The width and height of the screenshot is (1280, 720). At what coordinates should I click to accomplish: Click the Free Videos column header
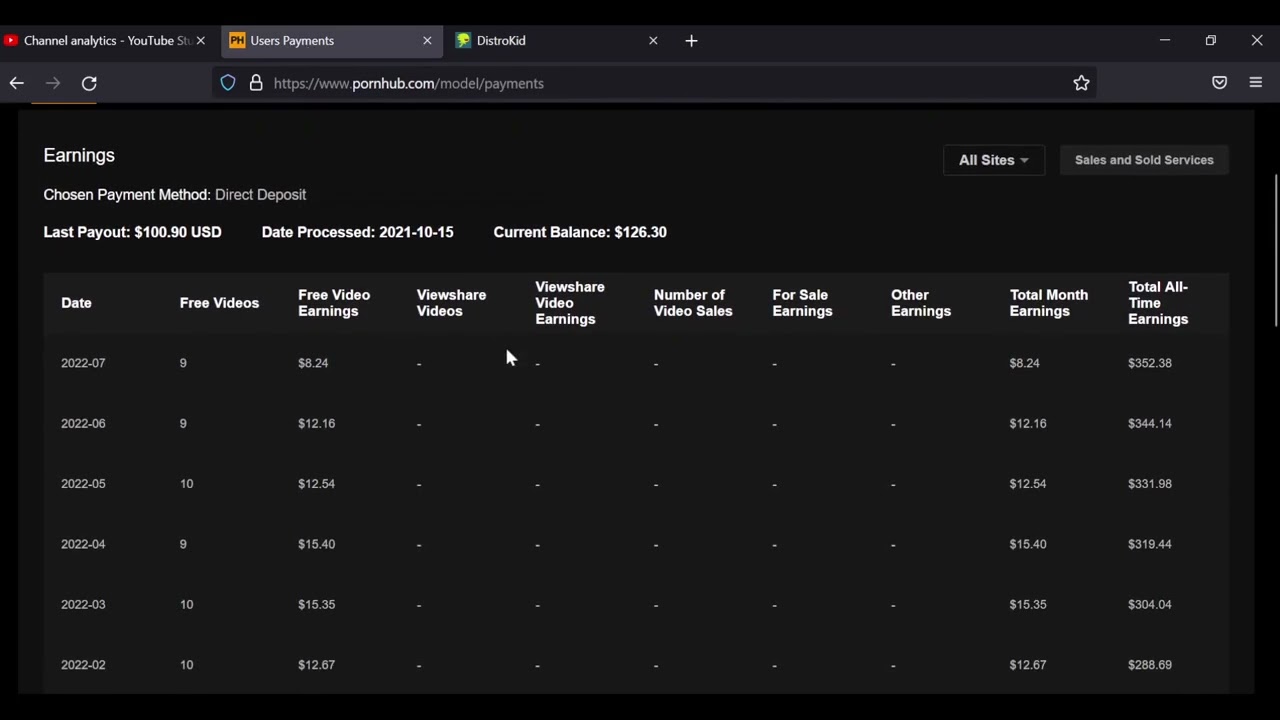(x=219, y=303)
